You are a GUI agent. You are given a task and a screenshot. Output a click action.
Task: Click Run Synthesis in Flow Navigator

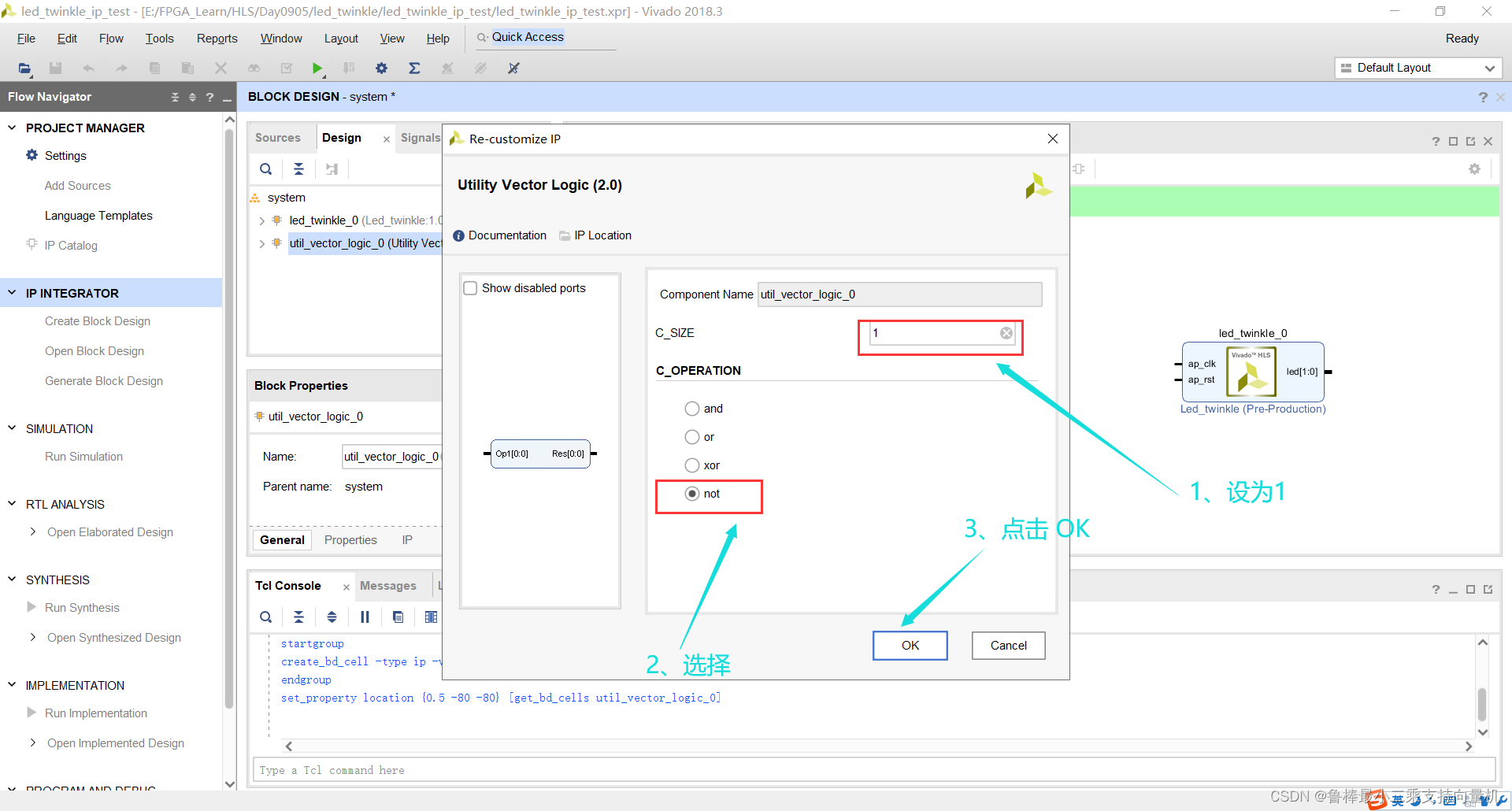pos(82,608)
